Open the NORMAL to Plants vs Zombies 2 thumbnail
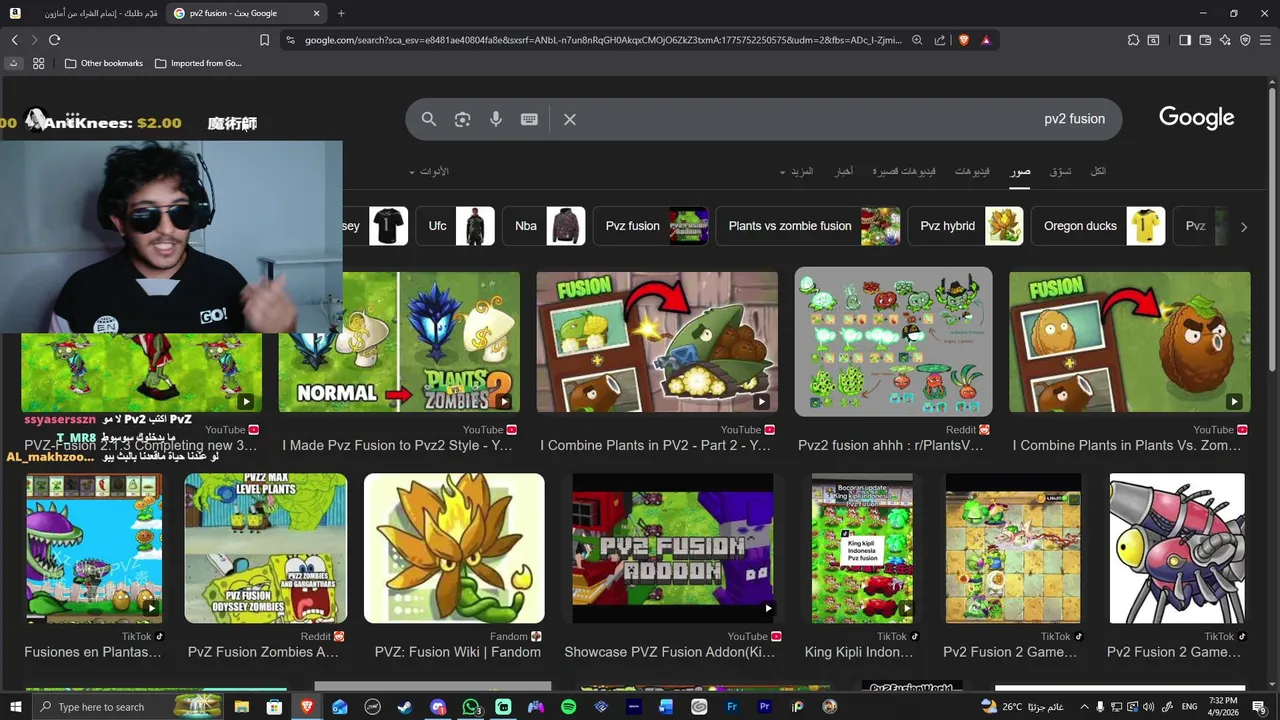 pyautogui.click(x=399, y=342)
